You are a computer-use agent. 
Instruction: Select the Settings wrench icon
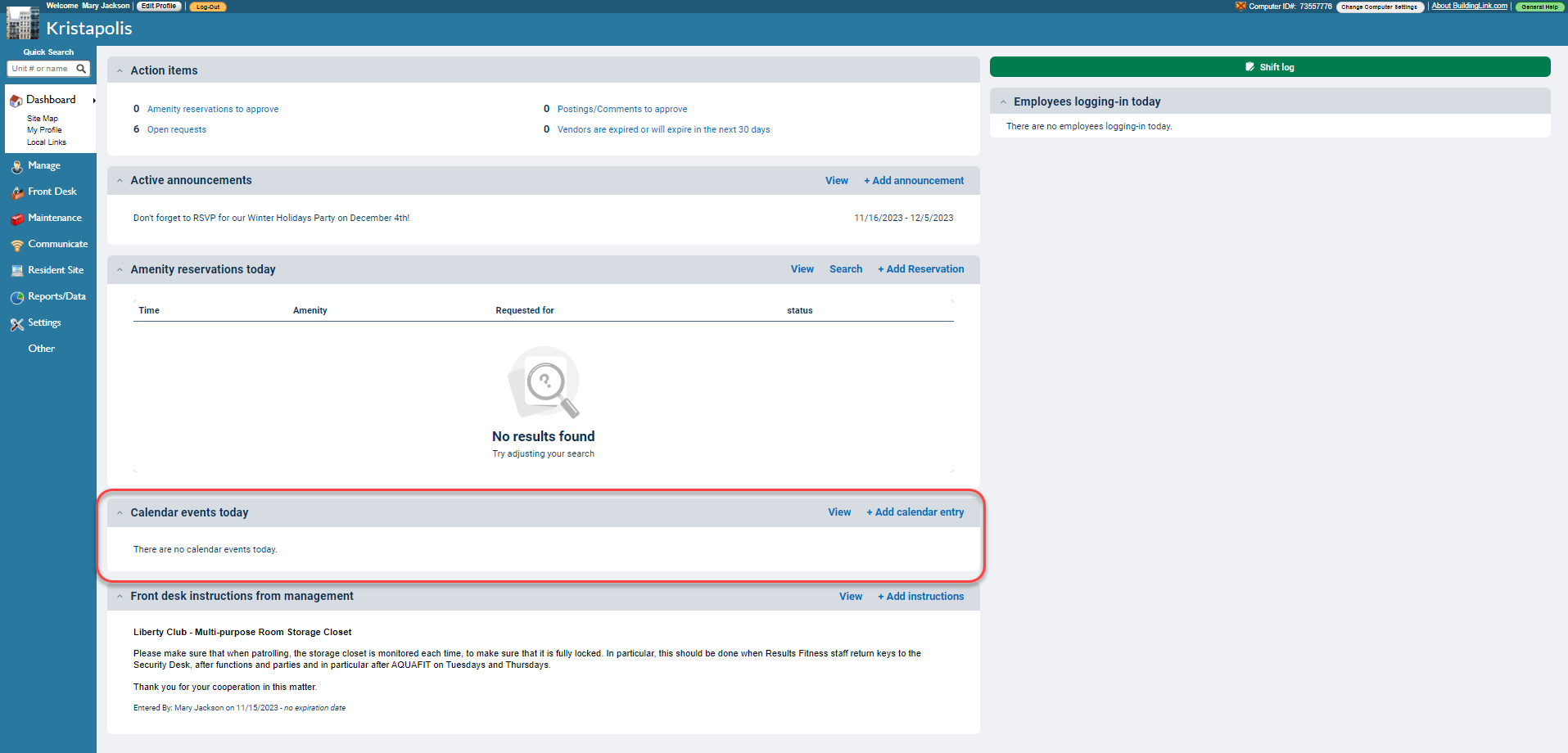[17, 322]
